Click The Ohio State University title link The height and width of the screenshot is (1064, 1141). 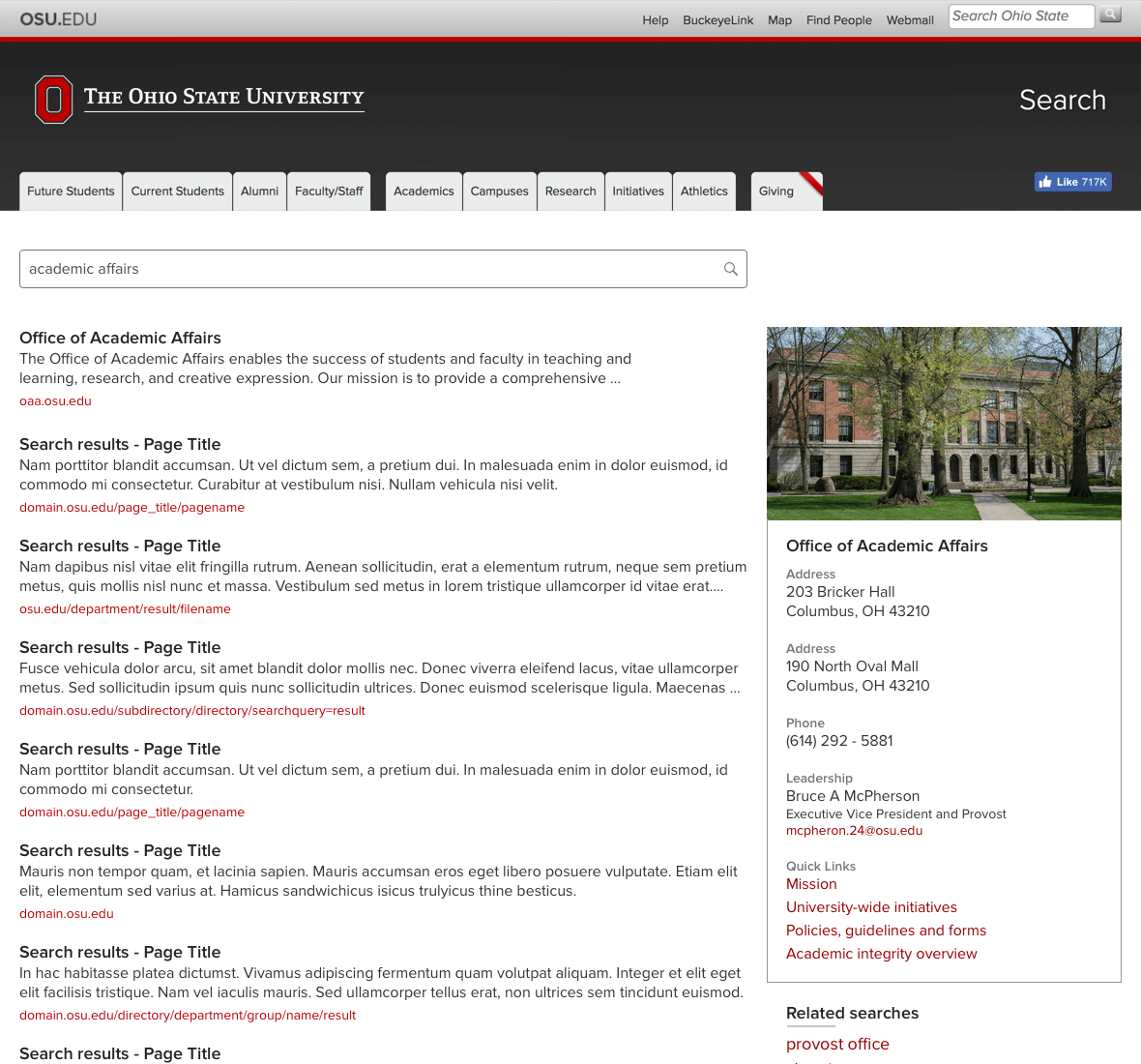coord(224,97)
